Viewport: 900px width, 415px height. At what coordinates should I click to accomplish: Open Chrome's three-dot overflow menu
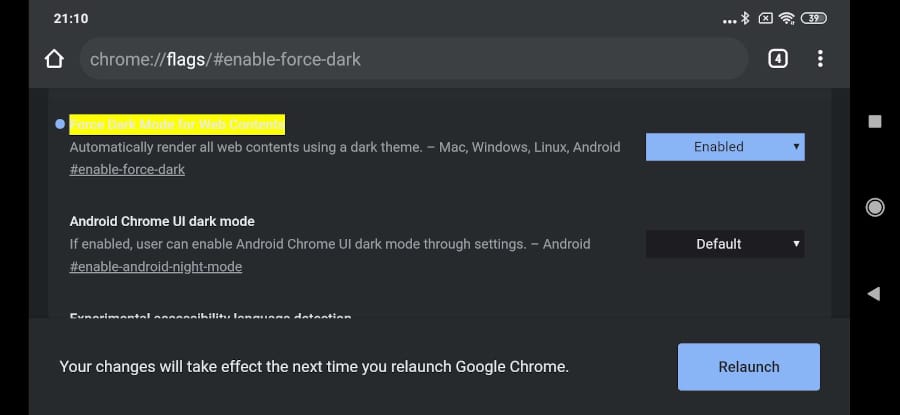(820, 59)
